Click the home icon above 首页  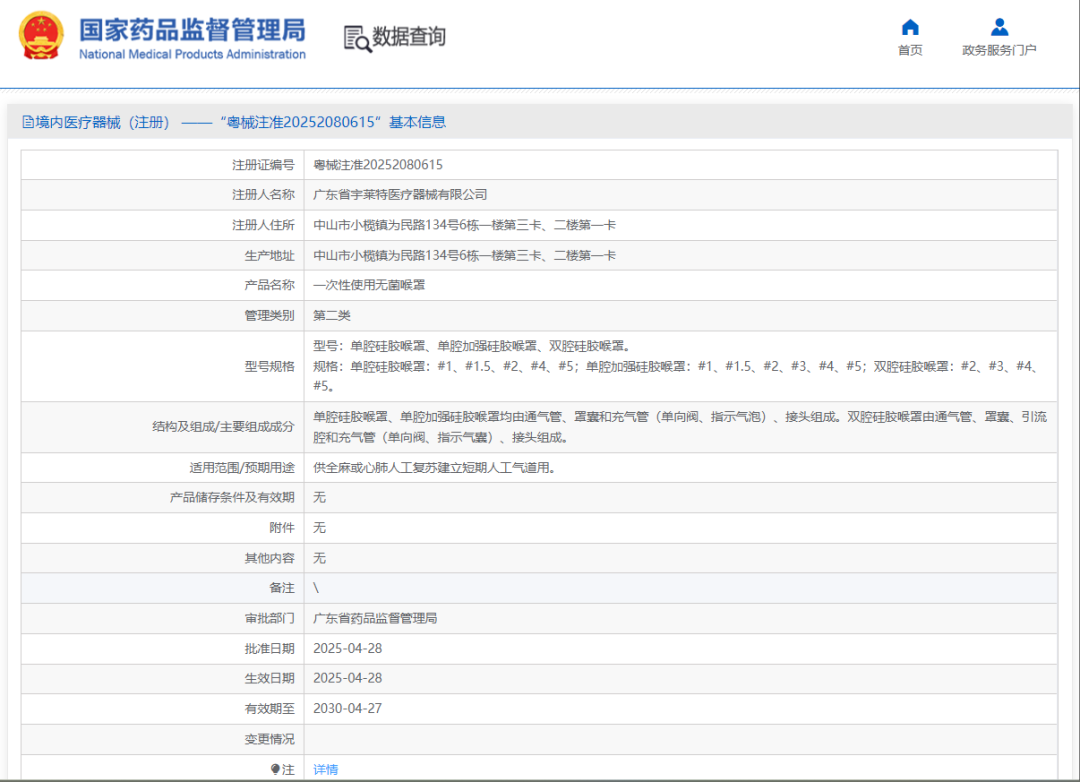[x=908, y=28]
